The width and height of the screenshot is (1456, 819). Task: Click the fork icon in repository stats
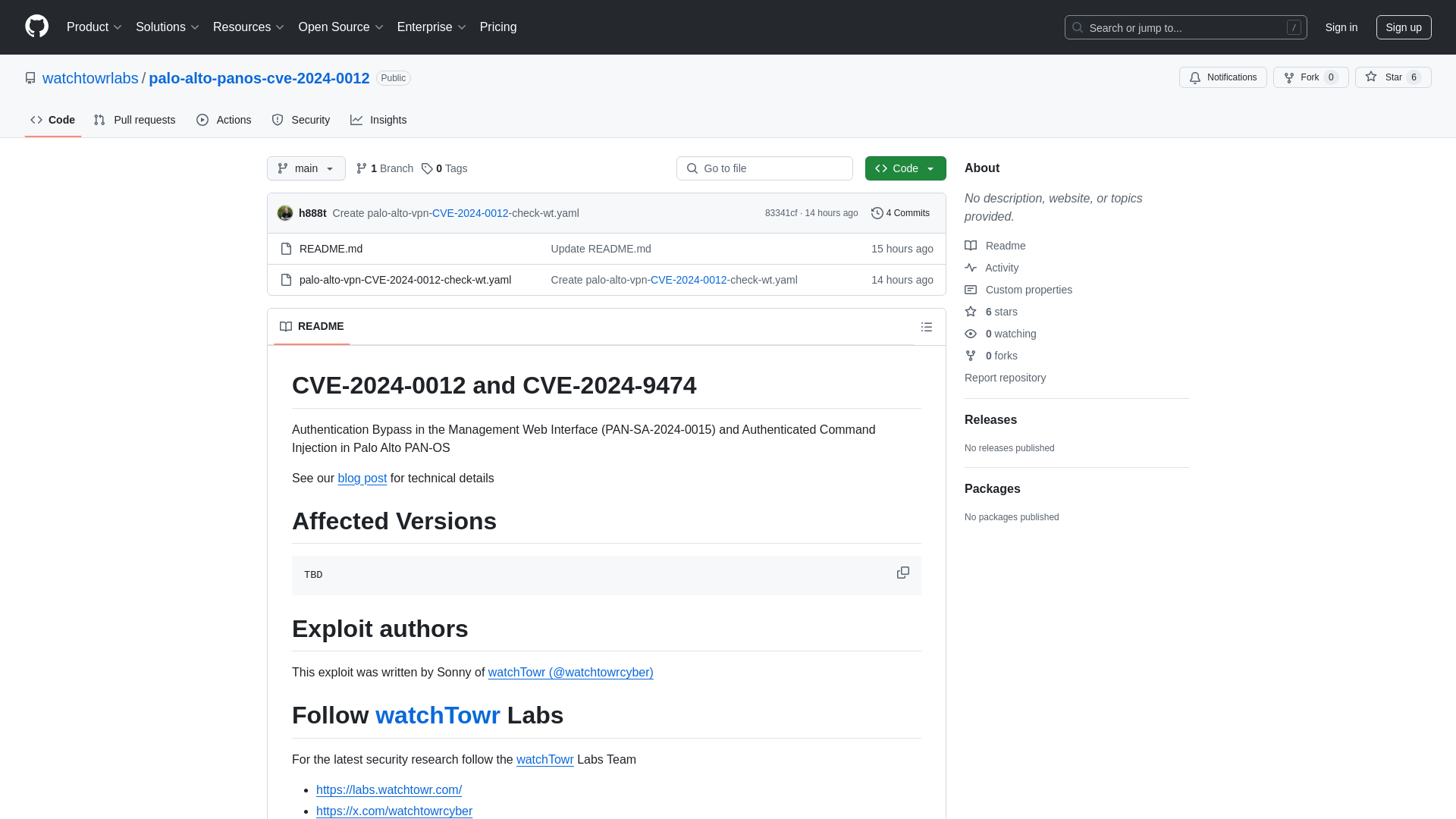click(x=970, y=356)
